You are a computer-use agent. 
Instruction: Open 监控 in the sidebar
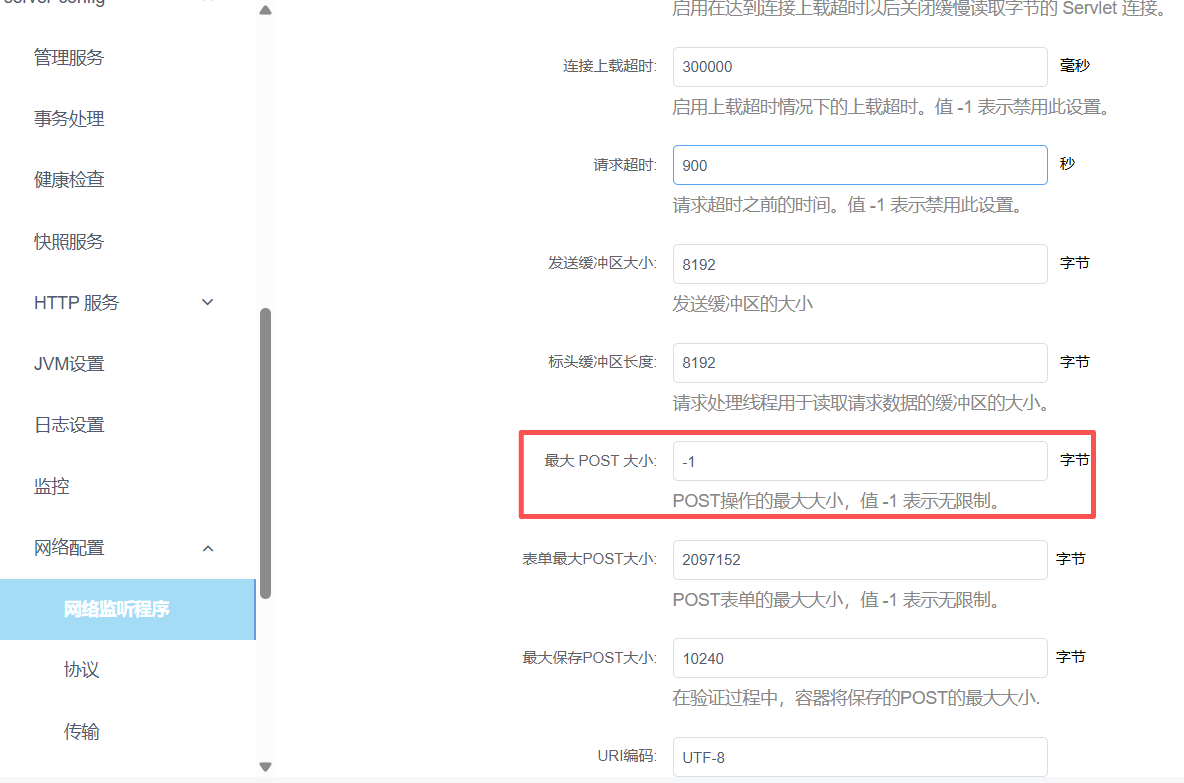51,486
